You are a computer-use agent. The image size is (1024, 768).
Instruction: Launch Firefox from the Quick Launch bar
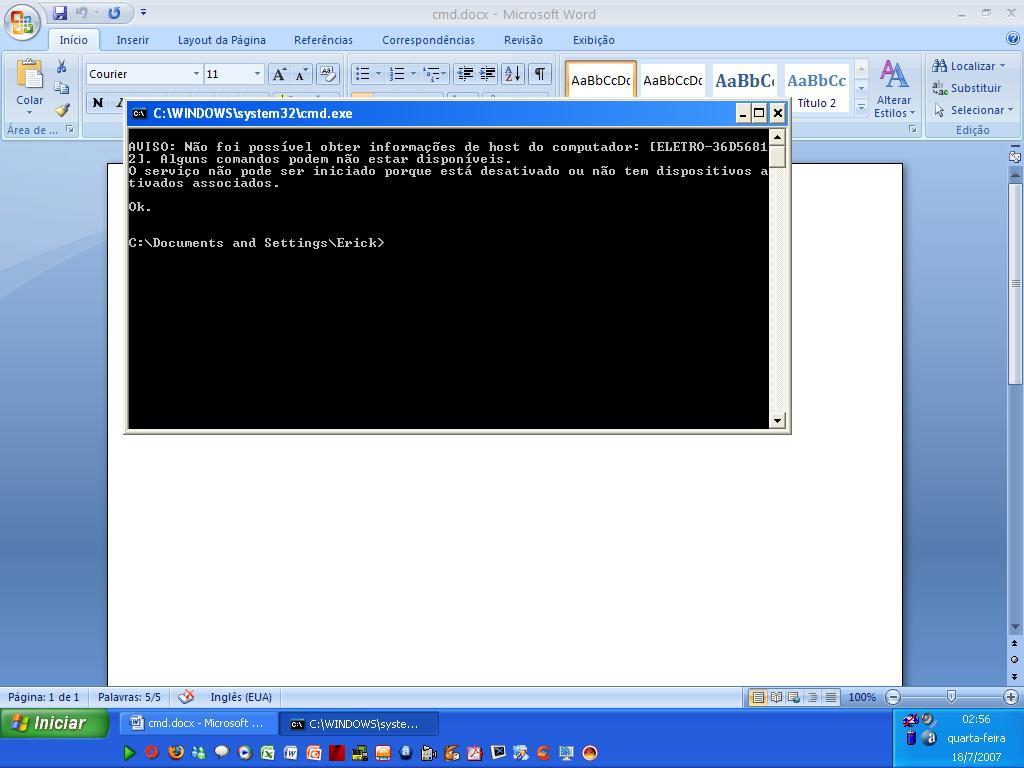point(175,753)
